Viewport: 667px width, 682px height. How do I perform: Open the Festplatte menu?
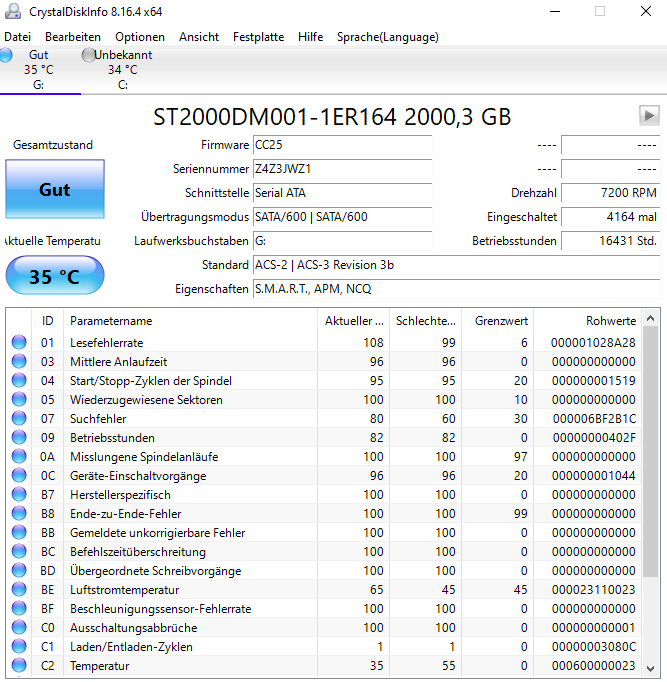point(259,37)
